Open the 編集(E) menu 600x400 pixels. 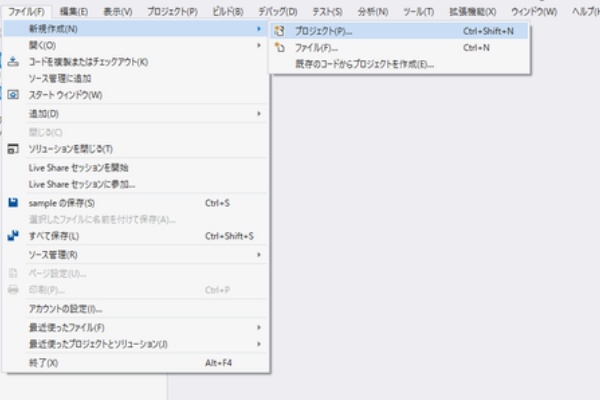(74, 12)
